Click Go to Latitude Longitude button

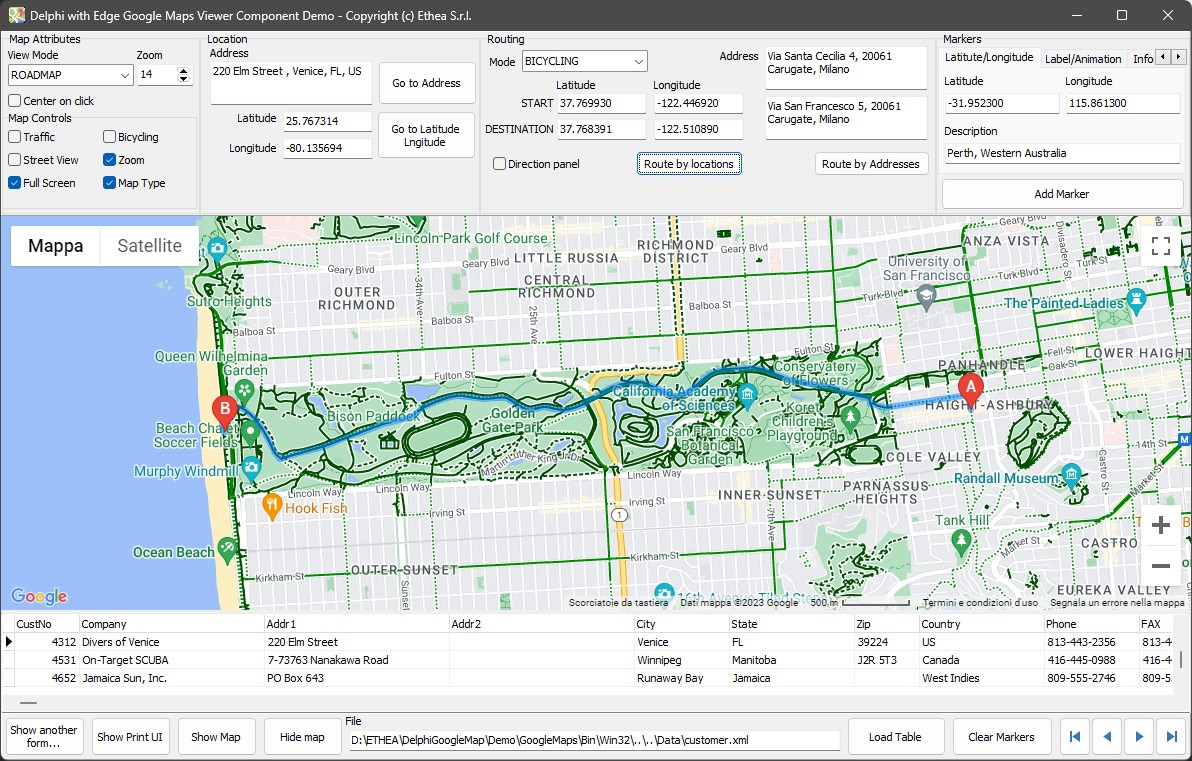426,135
